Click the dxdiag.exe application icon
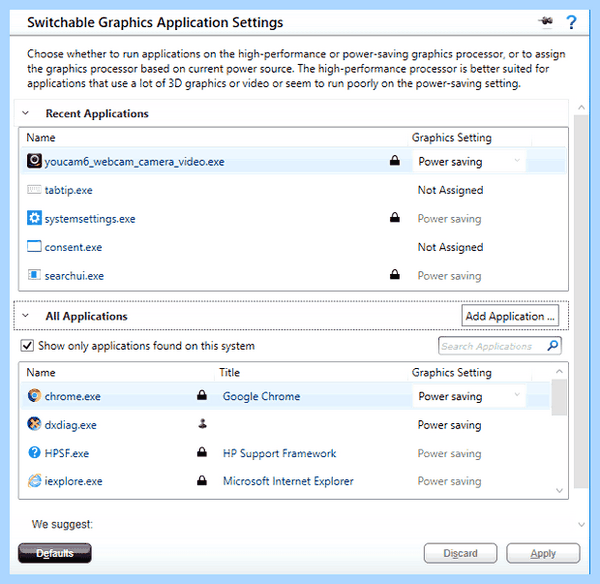Image resolution: width=600 pixels, height=584 pixels. click(34, 424)
